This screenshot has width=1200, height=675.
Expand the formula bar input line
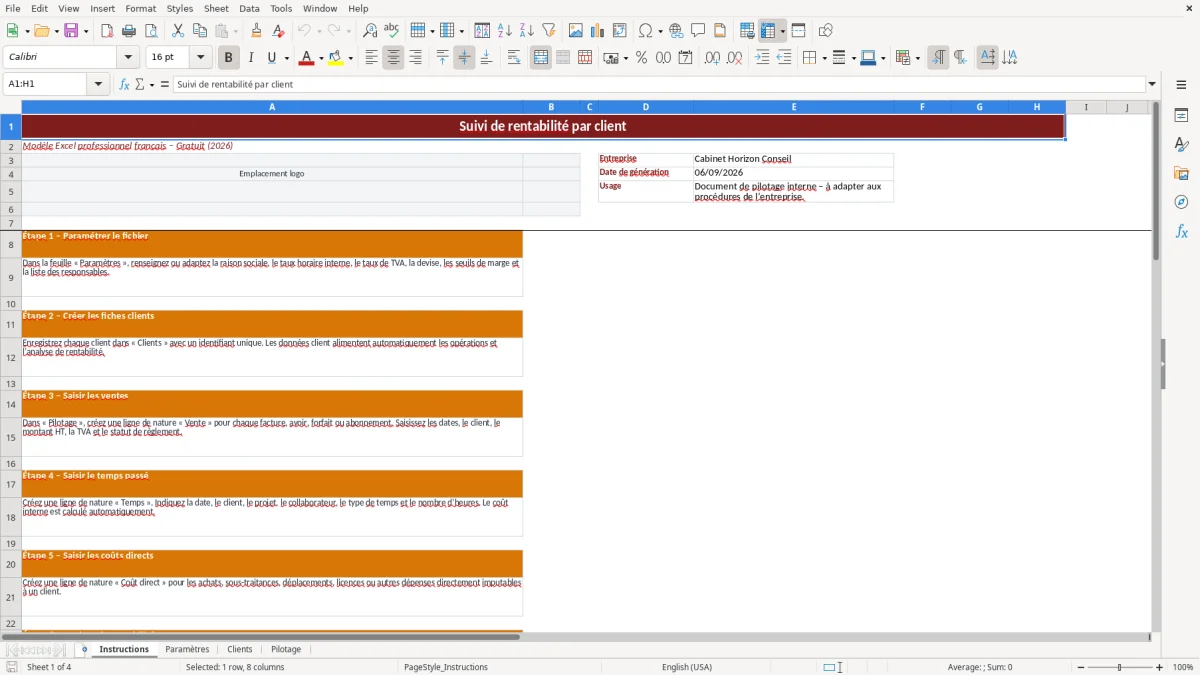point(1152,85)
